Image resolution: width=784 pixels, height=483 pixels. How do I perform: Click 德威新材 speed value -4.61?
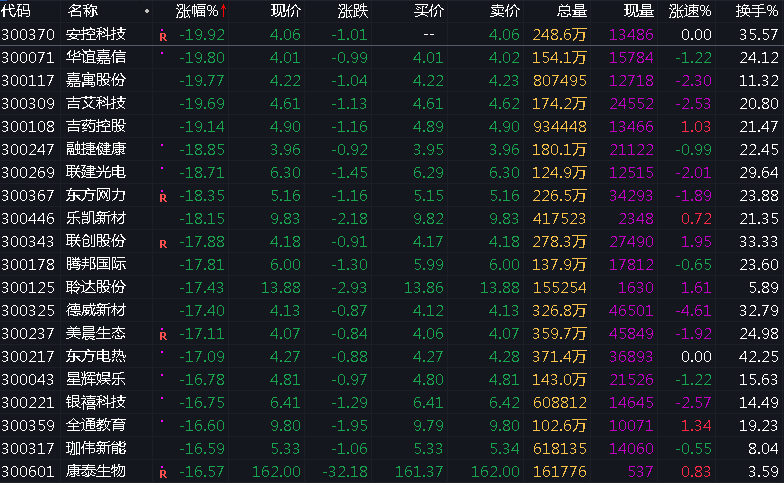694,310
